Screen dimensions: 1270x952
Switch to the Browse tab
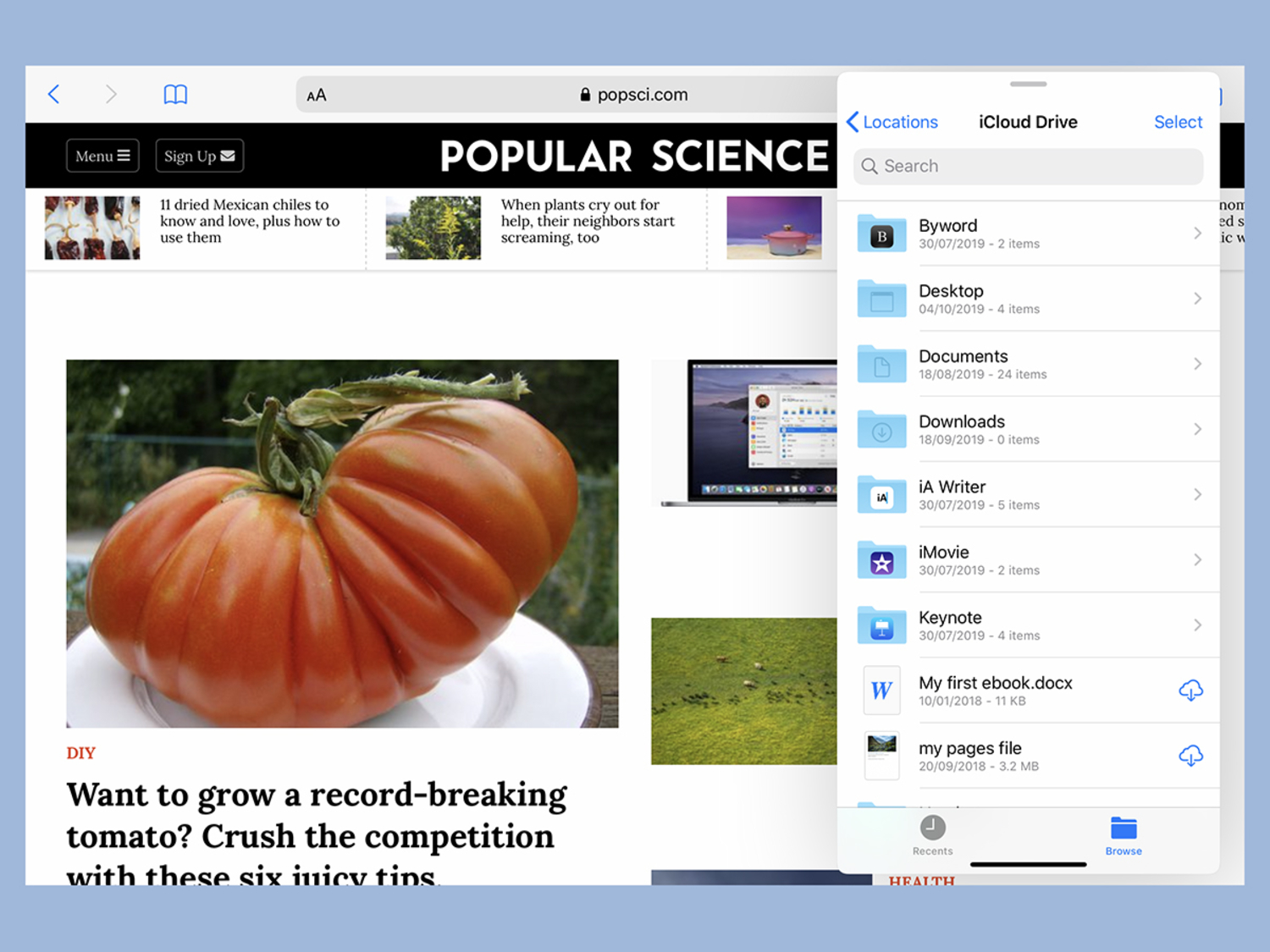coord(1124,835)
